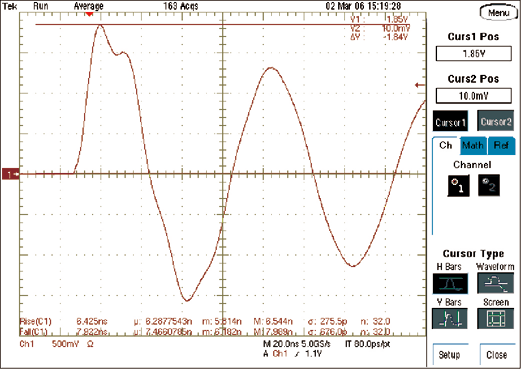Click the red trigger position marker
The height and width of the screenshot is (369, 521).
point(89,14)
